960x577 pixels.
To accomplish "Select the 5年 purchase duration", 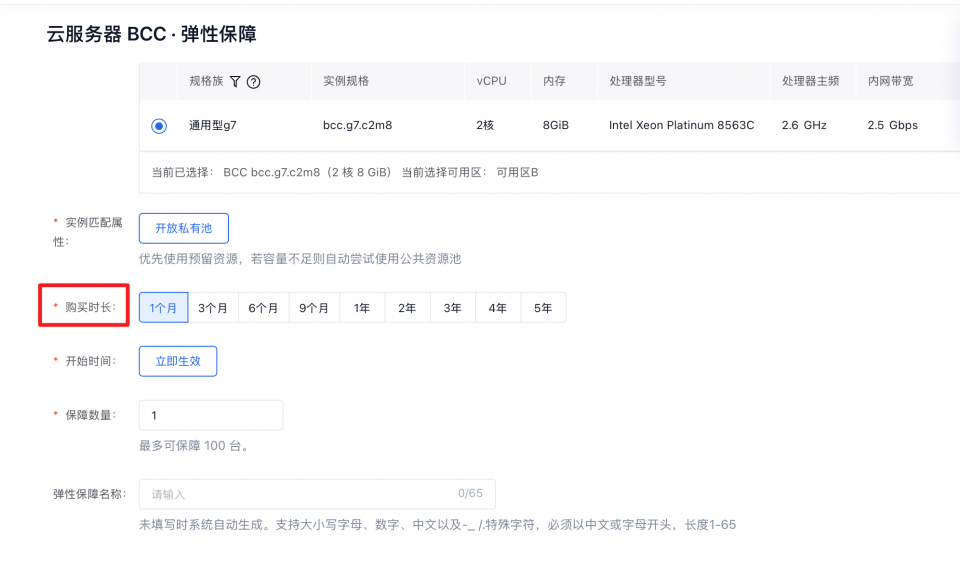I will coord(543,307).
